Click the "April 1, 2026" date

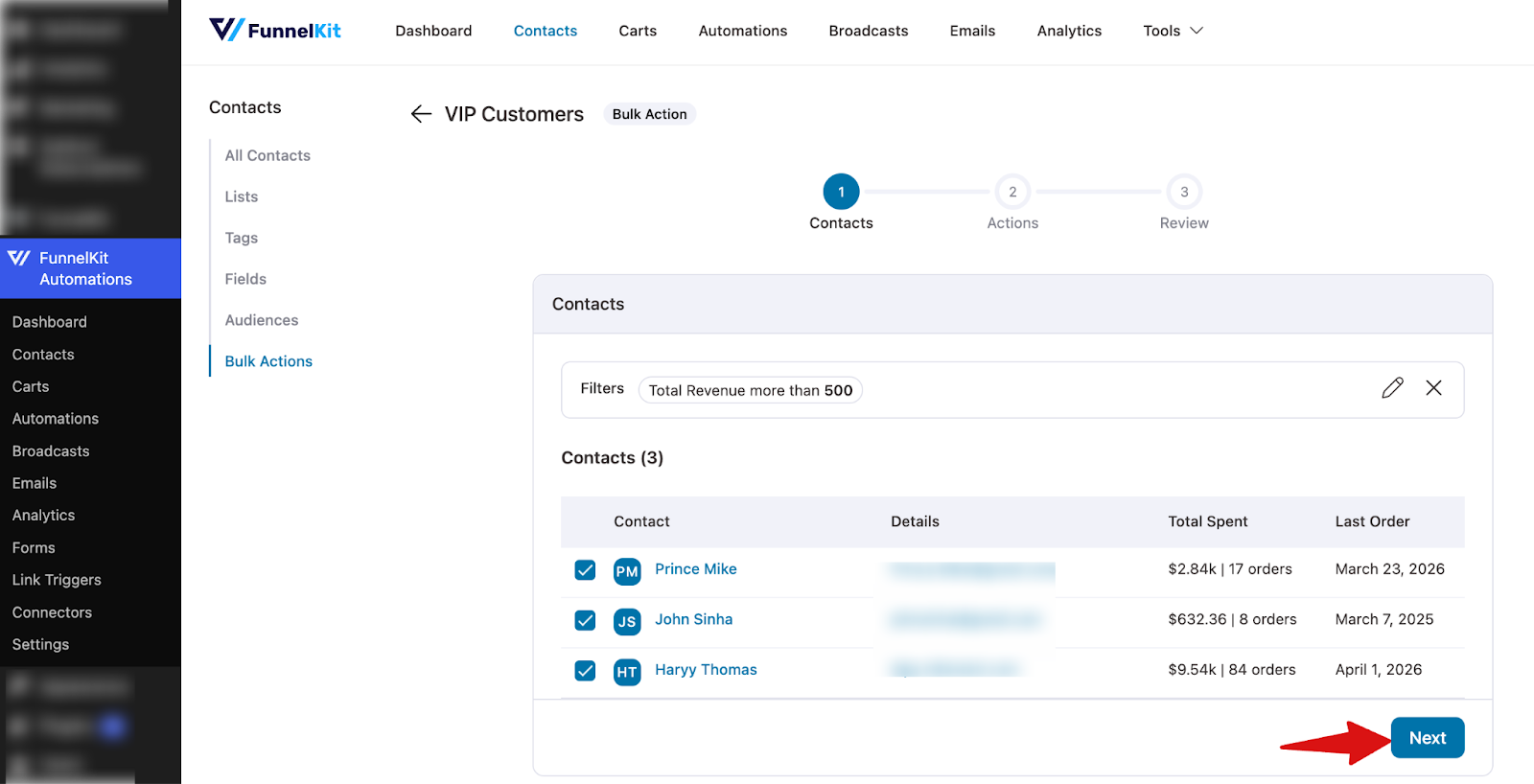click(1379, 670)
